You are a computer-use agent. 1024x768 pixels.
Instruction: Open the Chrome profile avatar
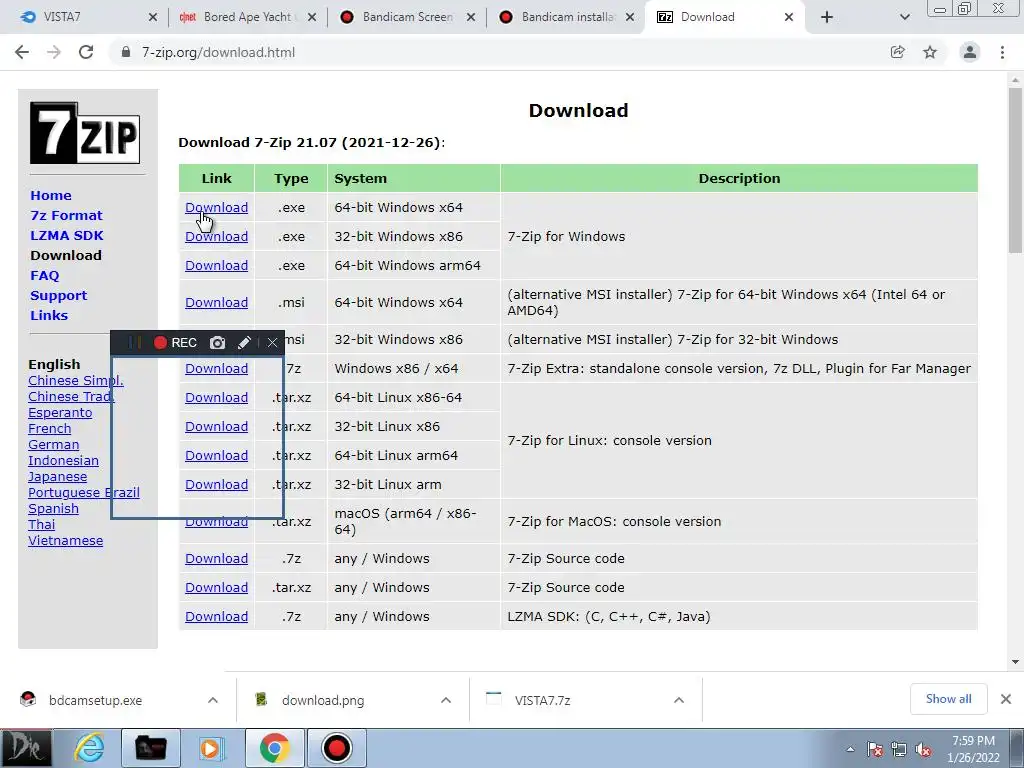970,52
